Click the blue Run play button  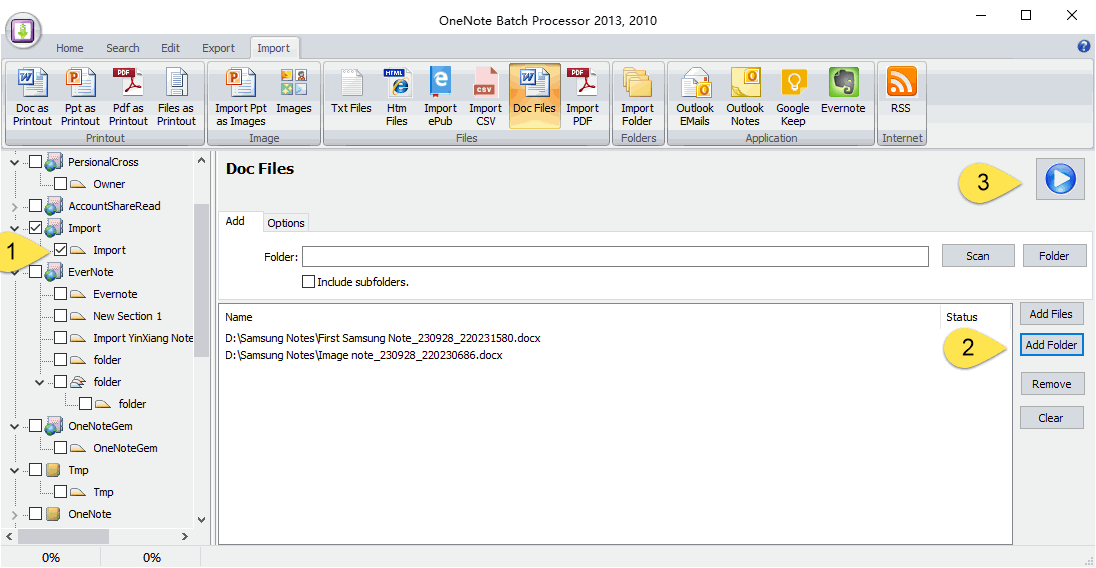coord(1060,180)
